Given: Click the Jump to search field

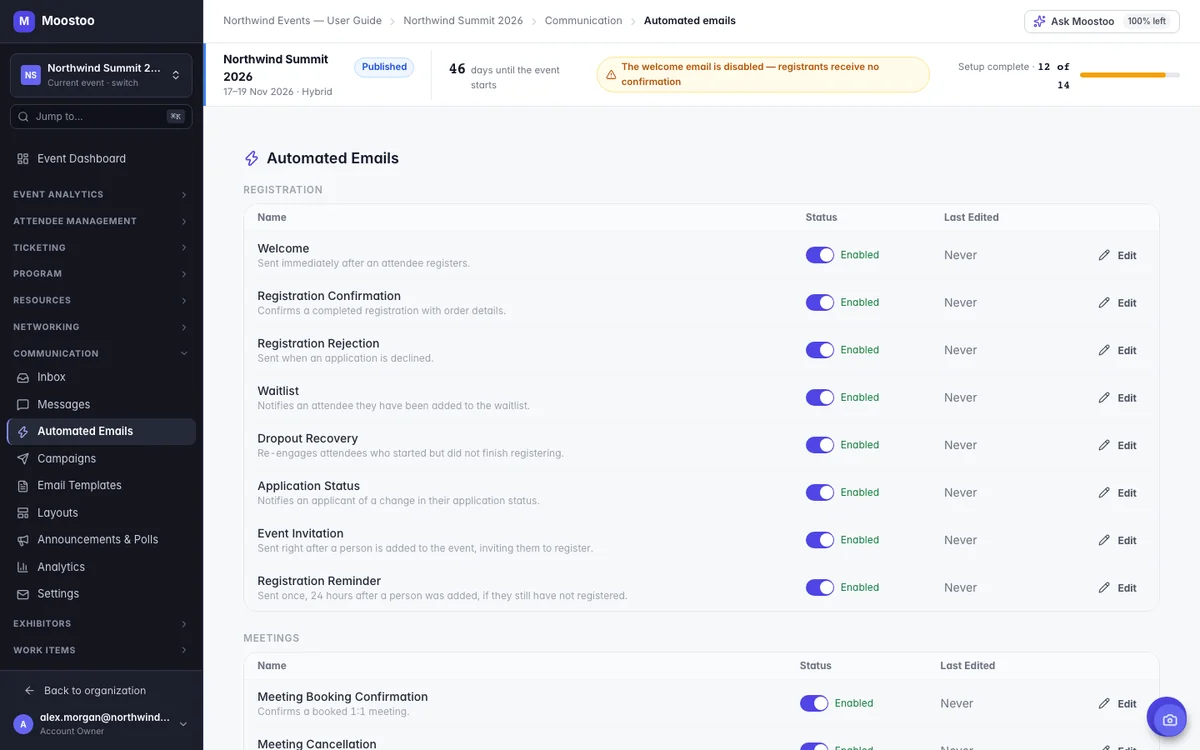Looking at the screenshot, I should tap(101, 117).
